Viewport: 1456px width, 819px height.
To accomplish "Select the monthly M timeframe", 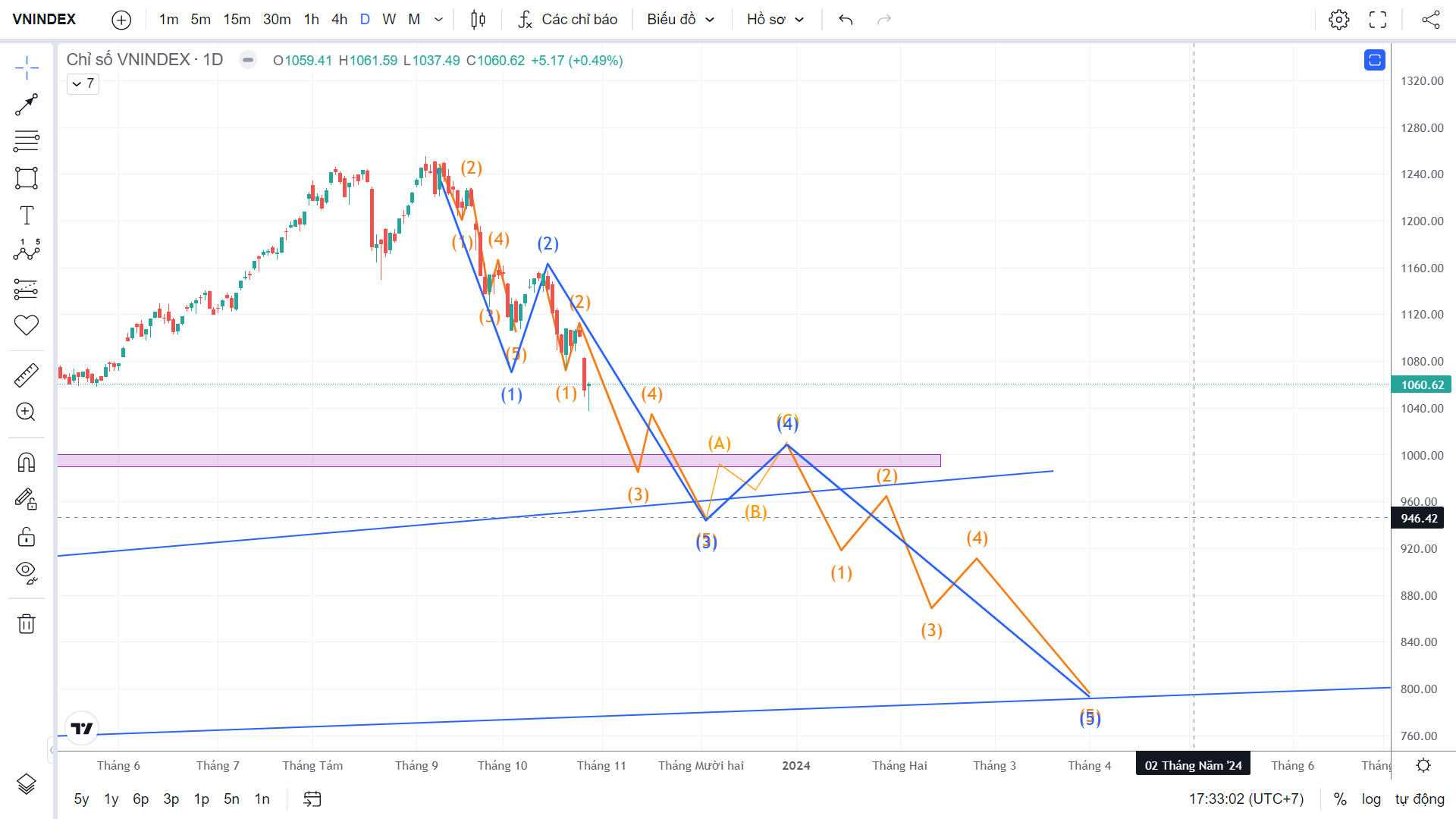I will (414, 20).
